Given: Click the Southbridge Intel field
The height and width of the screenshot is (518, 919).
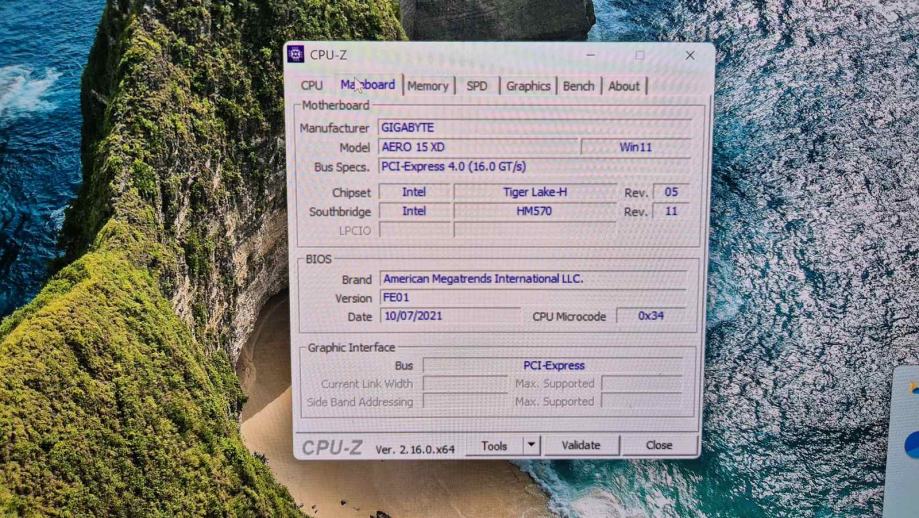Looking at the screenshot, I should coord(414,211).
